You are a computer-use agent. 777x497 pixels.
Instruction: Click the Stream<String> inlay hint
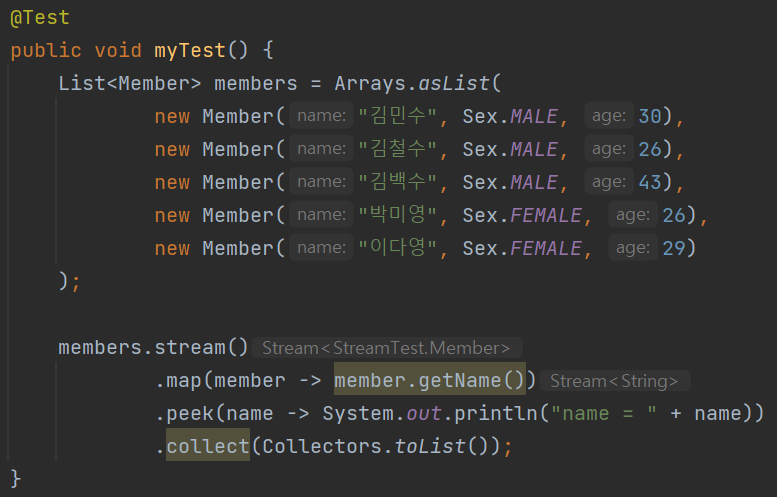[614, 381]
